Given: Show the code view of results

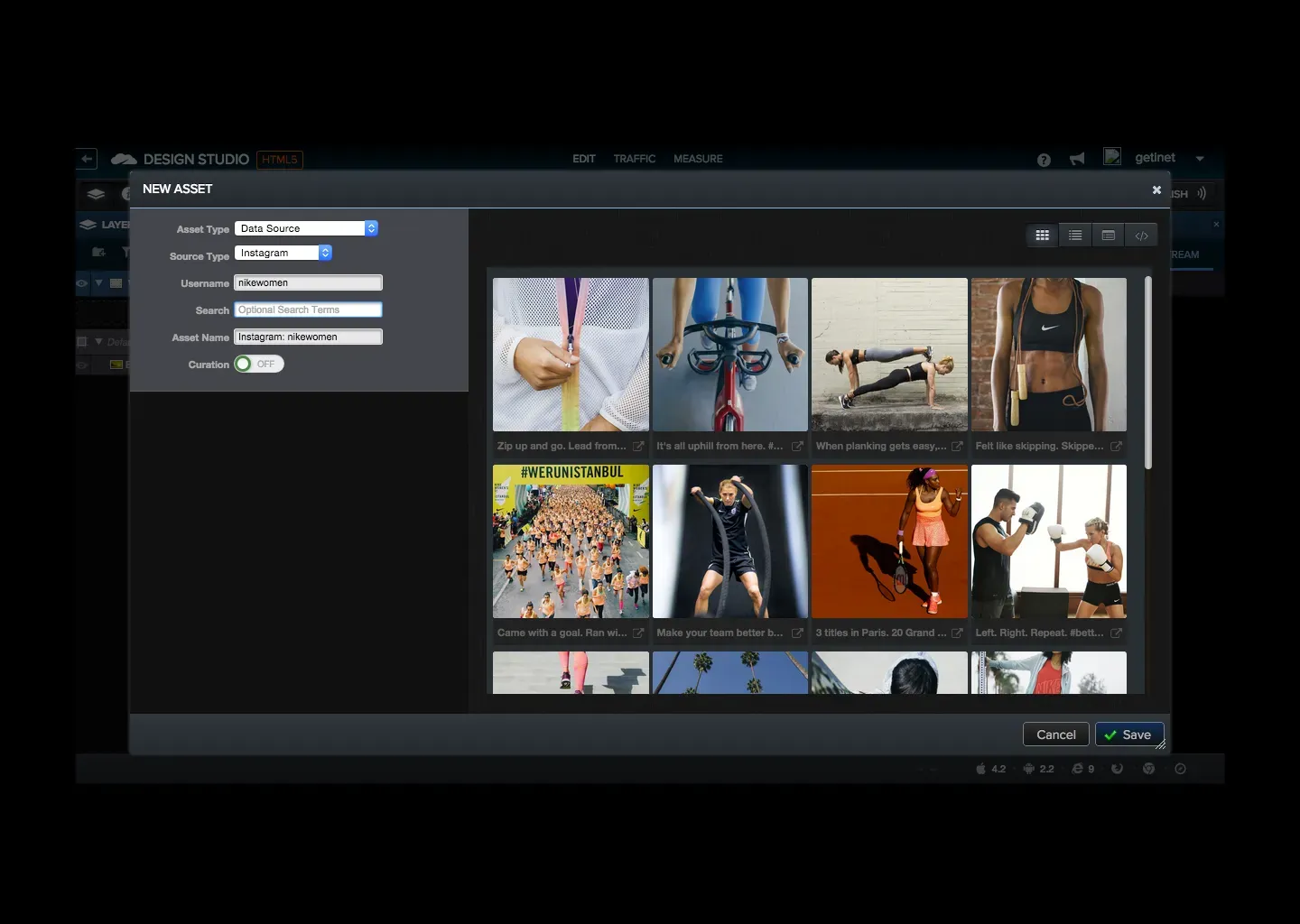Looking at the screenshot, I should point(1142,236).
